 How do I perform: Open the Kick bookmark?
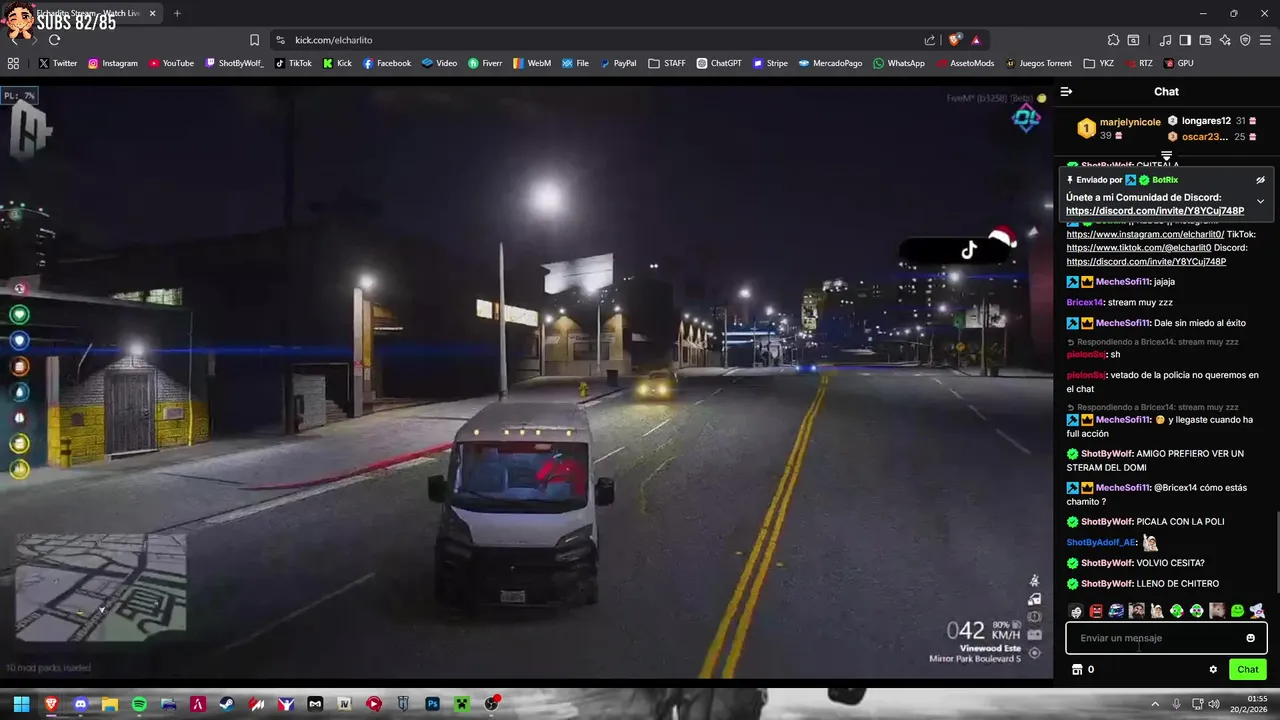[x=337, y=63]
